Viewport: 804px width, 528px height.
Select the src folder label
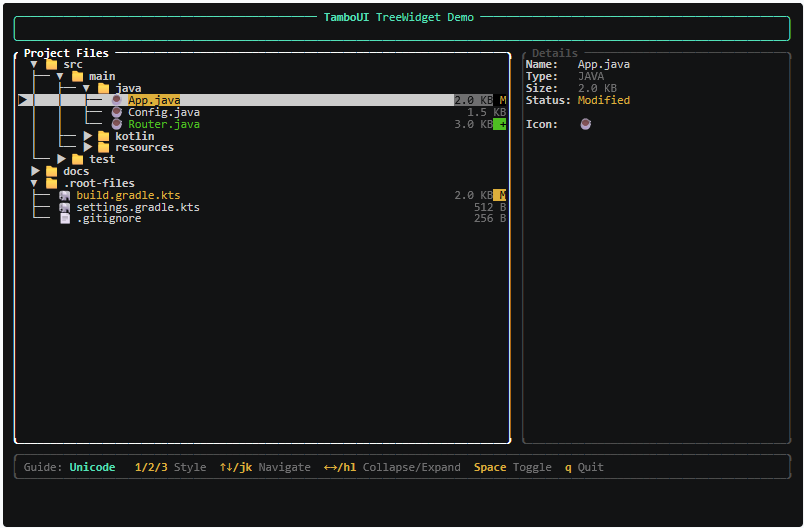click(x=73, y=65)
